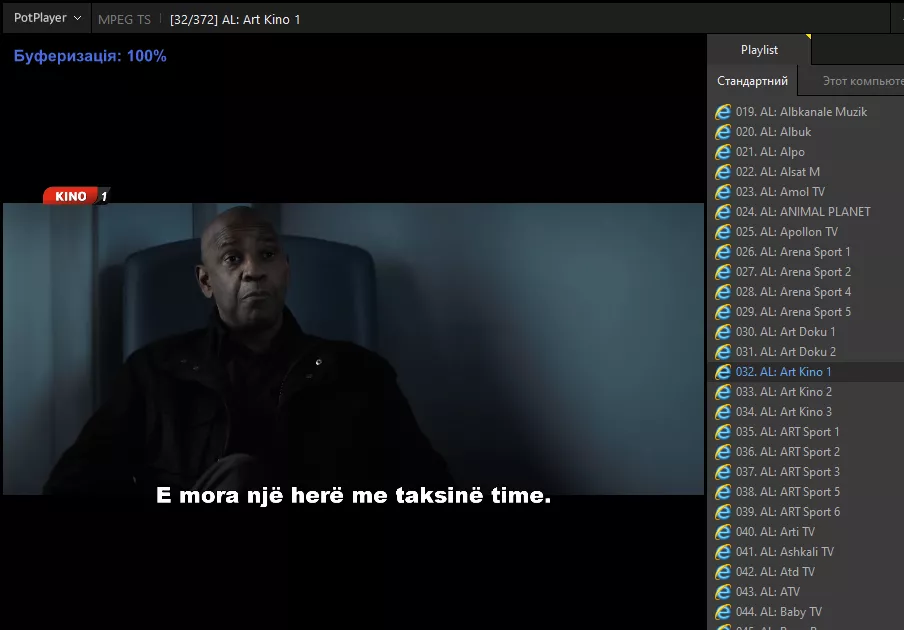Open the PotPlayer main menu dropdown
The height and width of the screenshot is (630, 904).
point(47,18)
